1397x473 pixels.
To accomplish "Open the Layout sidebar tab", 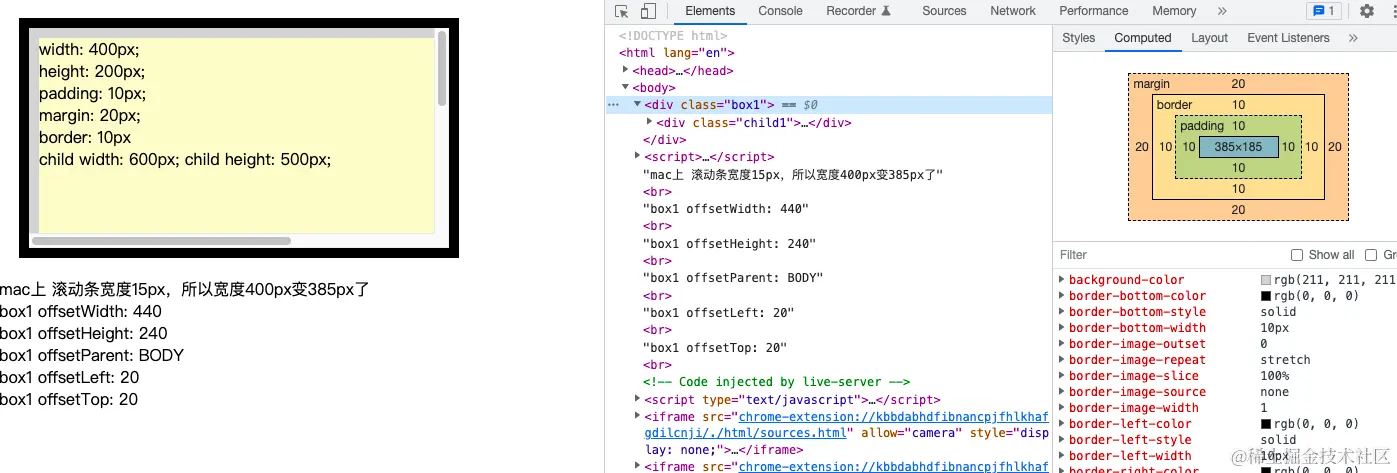I will click(1209, 38).
